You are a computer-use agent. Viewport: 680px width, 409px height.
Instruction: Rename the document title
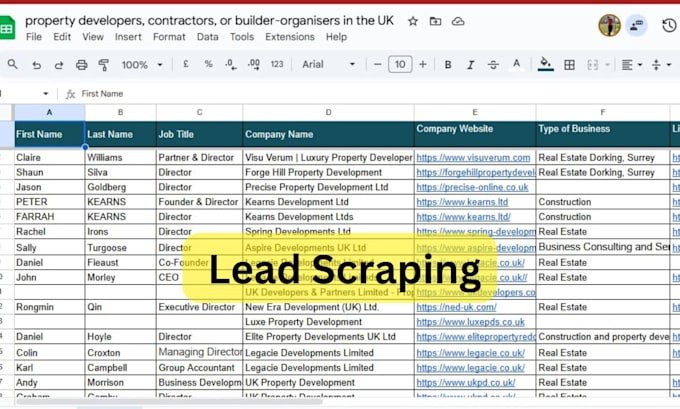tap(209, 20)
